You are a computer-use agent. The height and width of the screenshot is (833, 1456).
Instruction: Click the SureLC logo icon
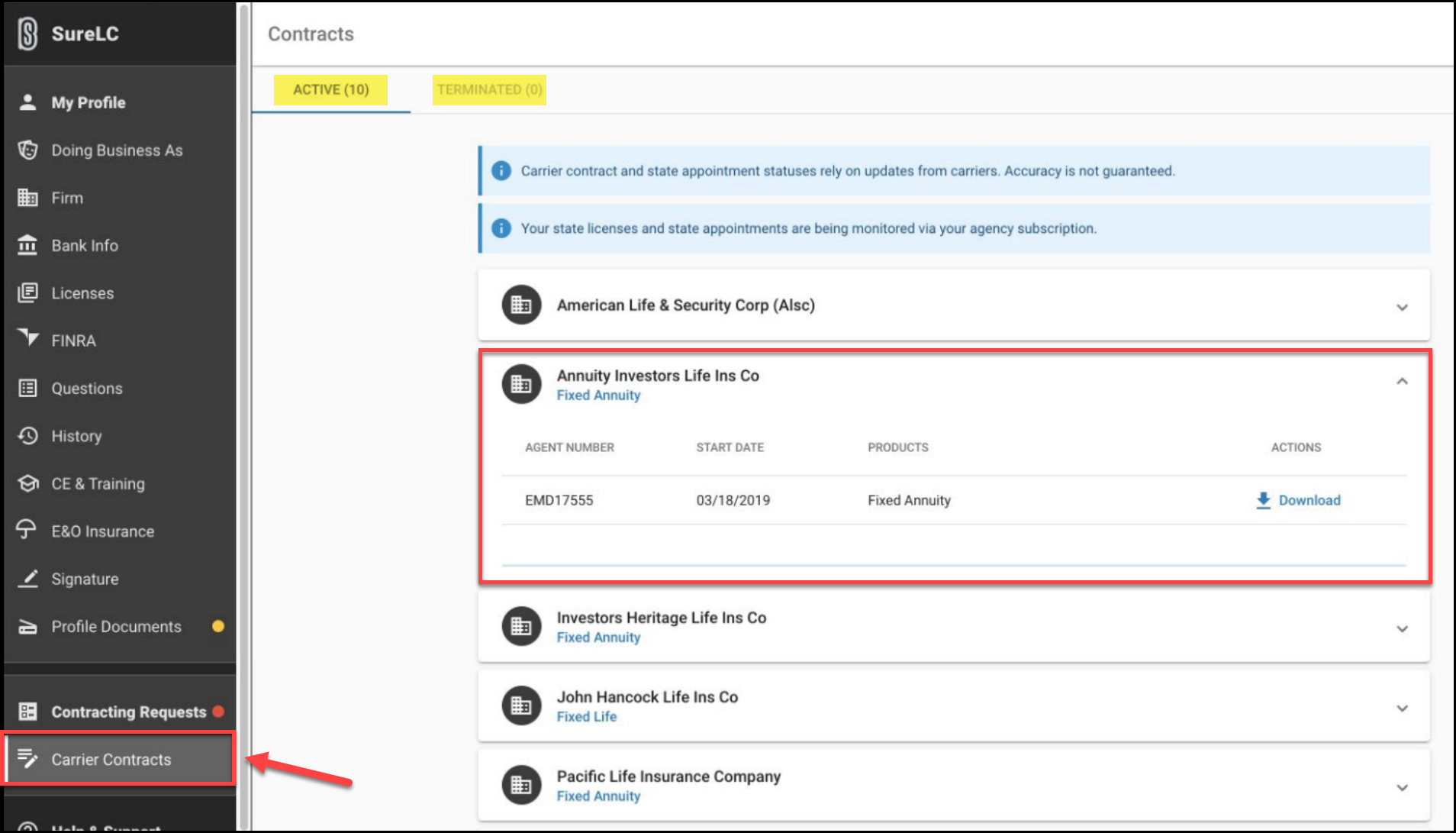(27, 34)
